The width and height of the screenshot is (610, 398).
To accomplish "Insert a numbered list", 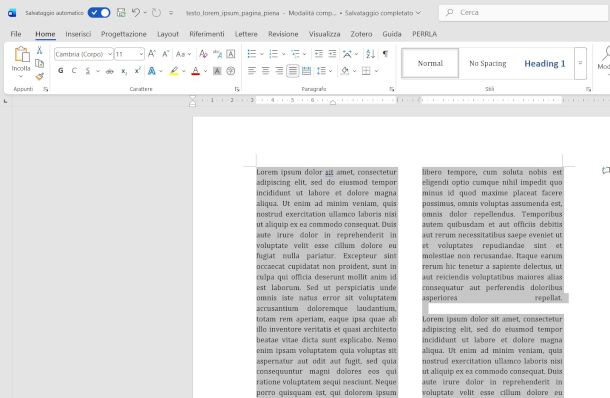I will (273, 54).
